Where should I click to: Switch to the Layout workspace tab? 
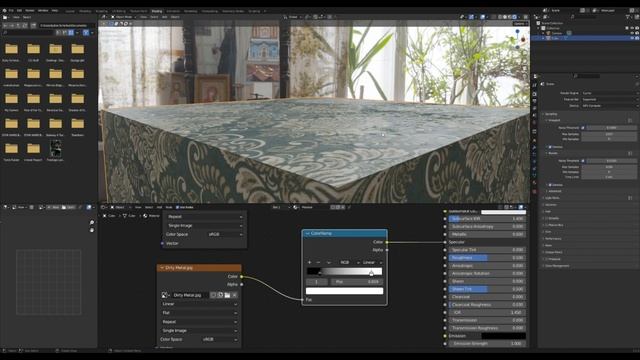pyautogui.click(x=70, y=11)
